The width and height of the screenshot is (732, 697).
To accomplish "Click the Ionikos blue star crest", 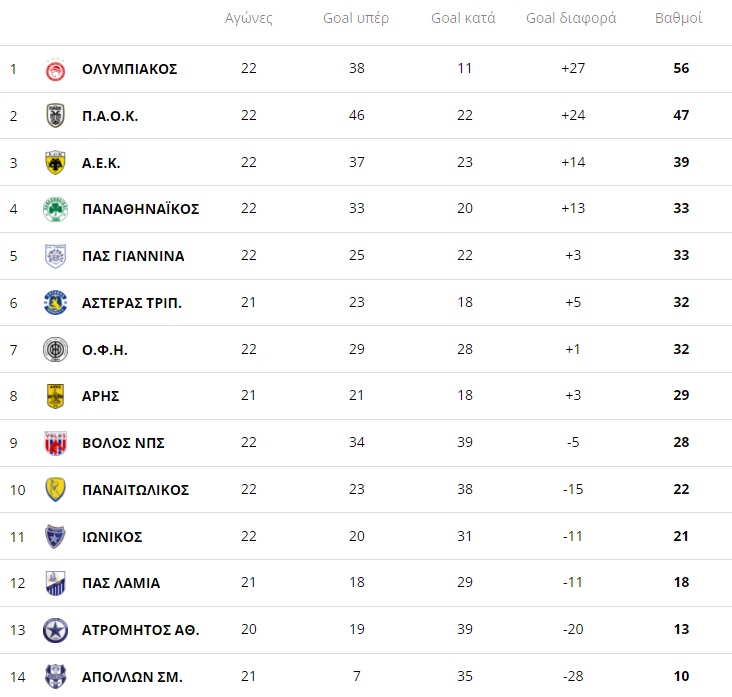I will coord(55,536).
